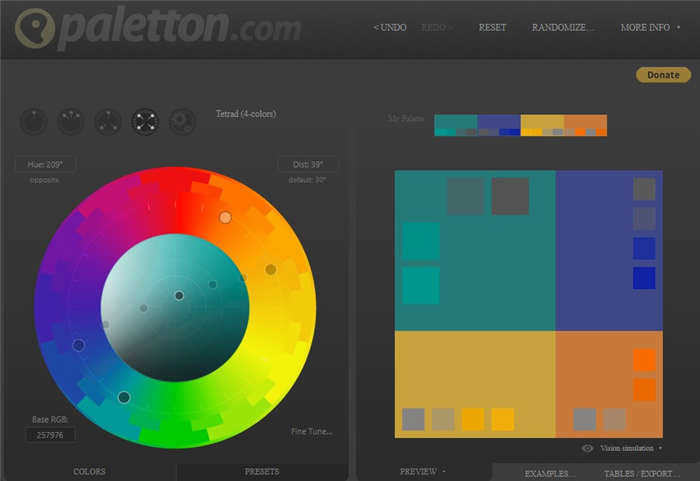This screenshot has height=481, width=700.
Task: Select the Triad (3-colors) mode icon
Action: click(108, 121)
